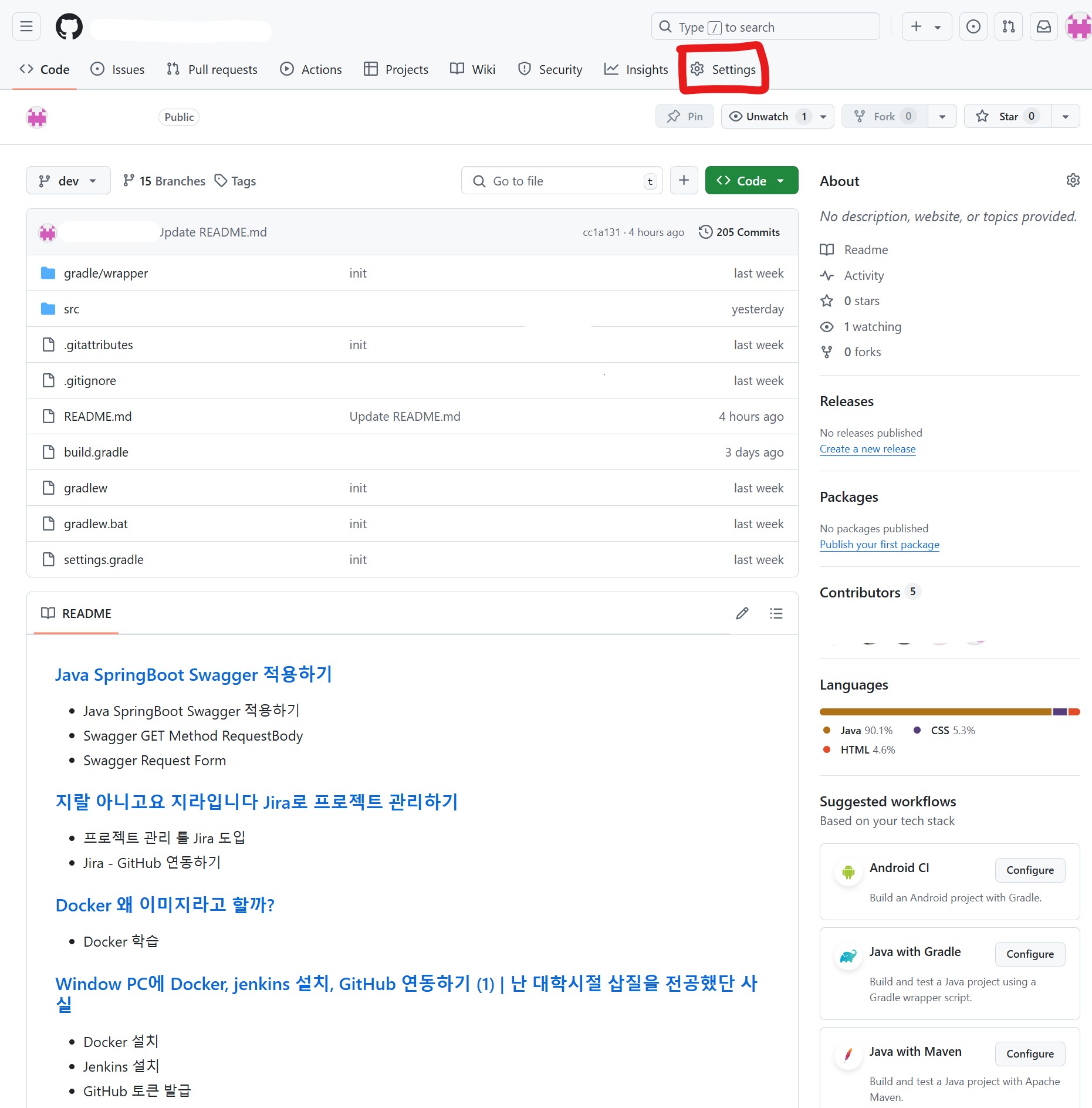
Task: Edit About details via gear icon
Action: coord(1073,180)
